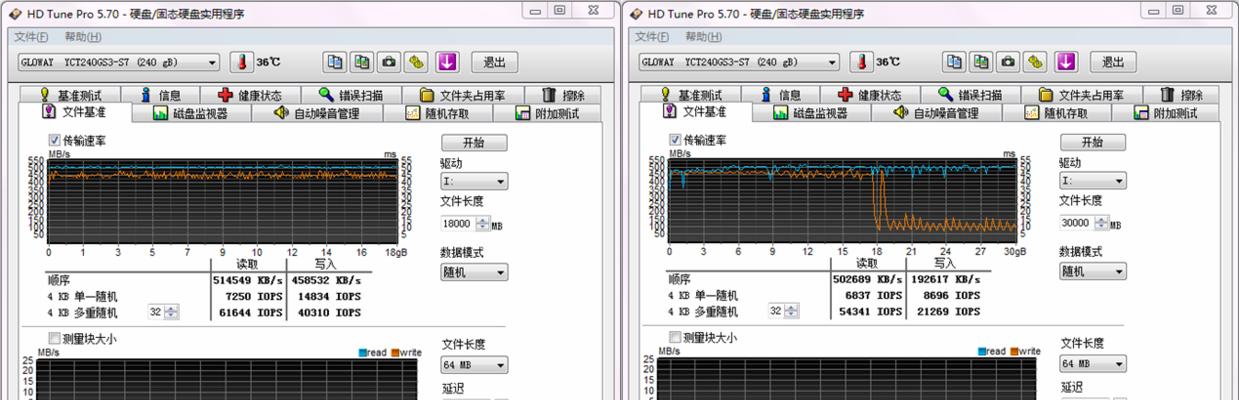This screenshot has width=1239, height=400.
Task: Click copy text results icon in right window
Action: (x=955, y=62)
